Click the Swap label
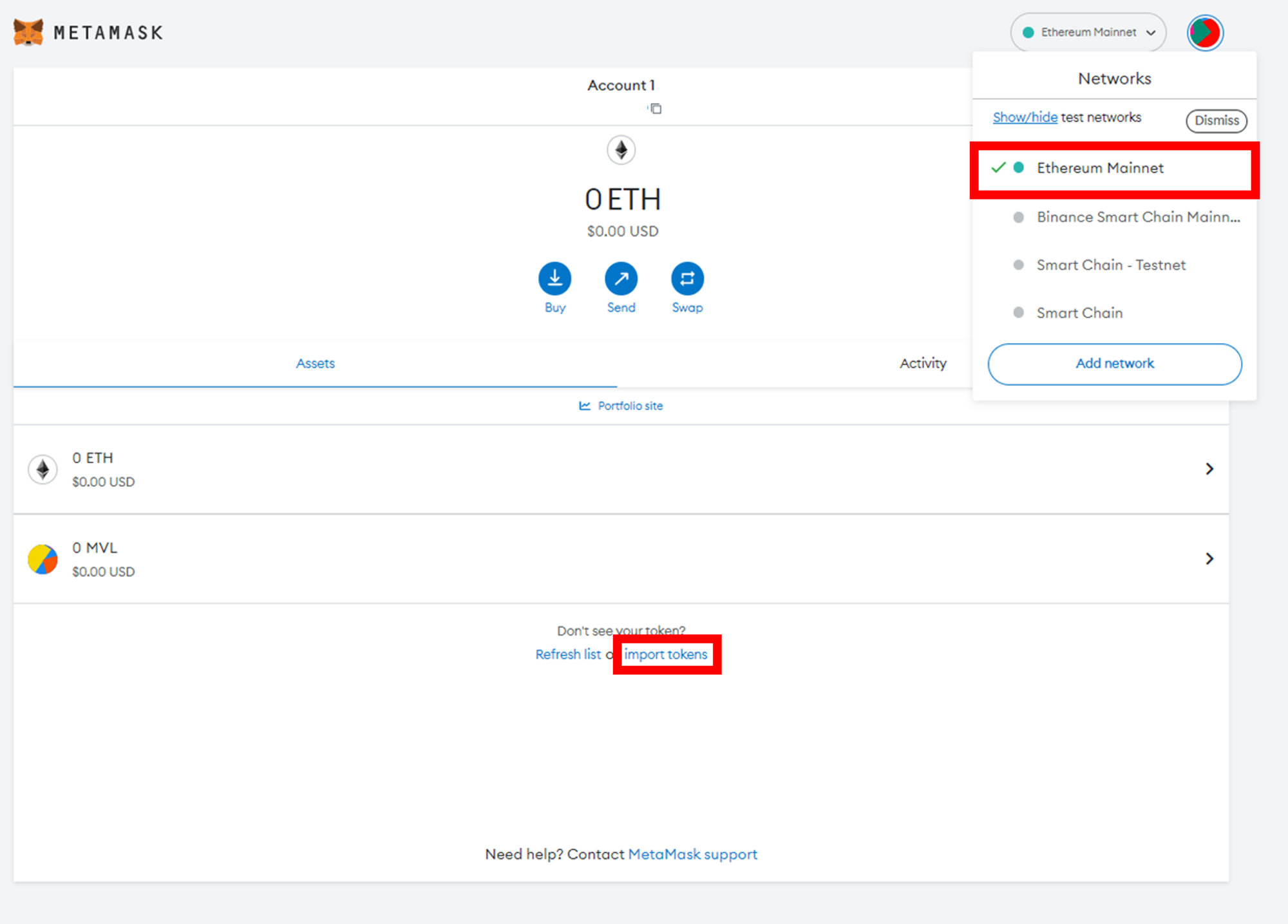 [x=687, y=308]
